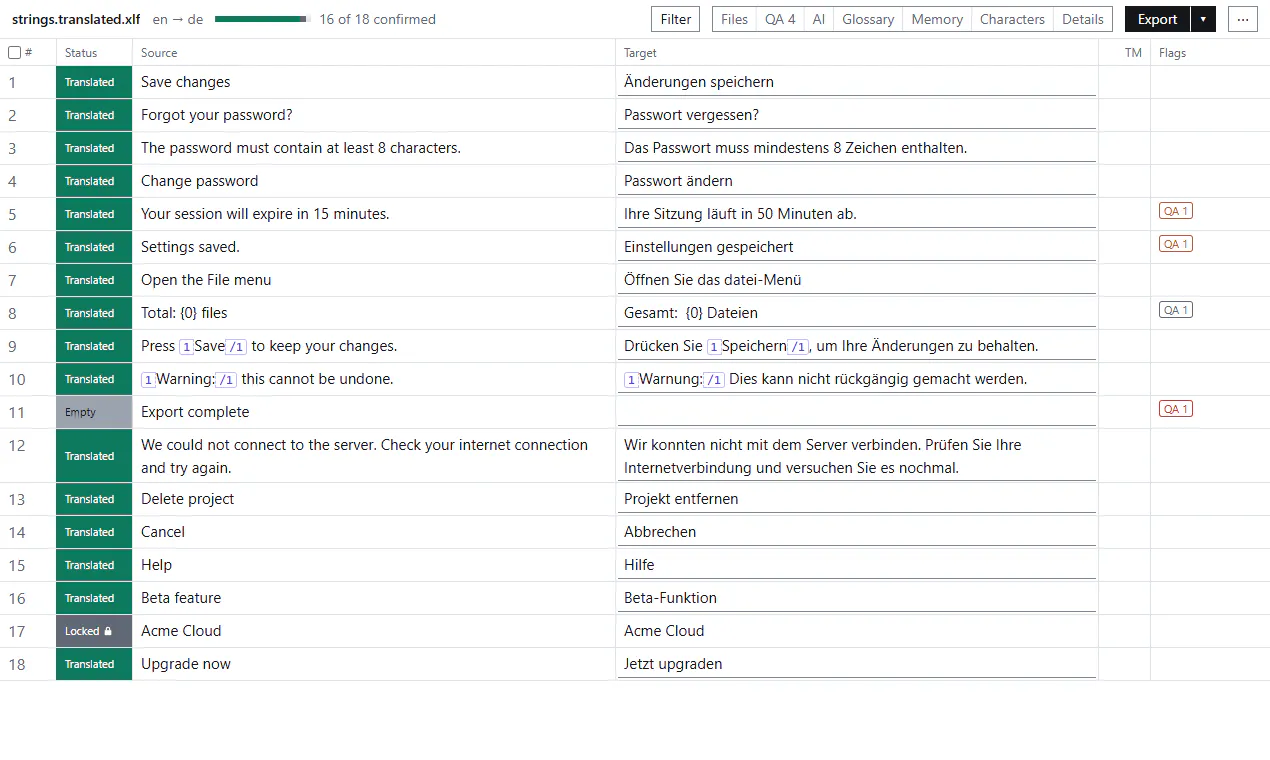1270x760 pixels.
Task: Edit the empty target for Export complete
Action: (857, 412)
